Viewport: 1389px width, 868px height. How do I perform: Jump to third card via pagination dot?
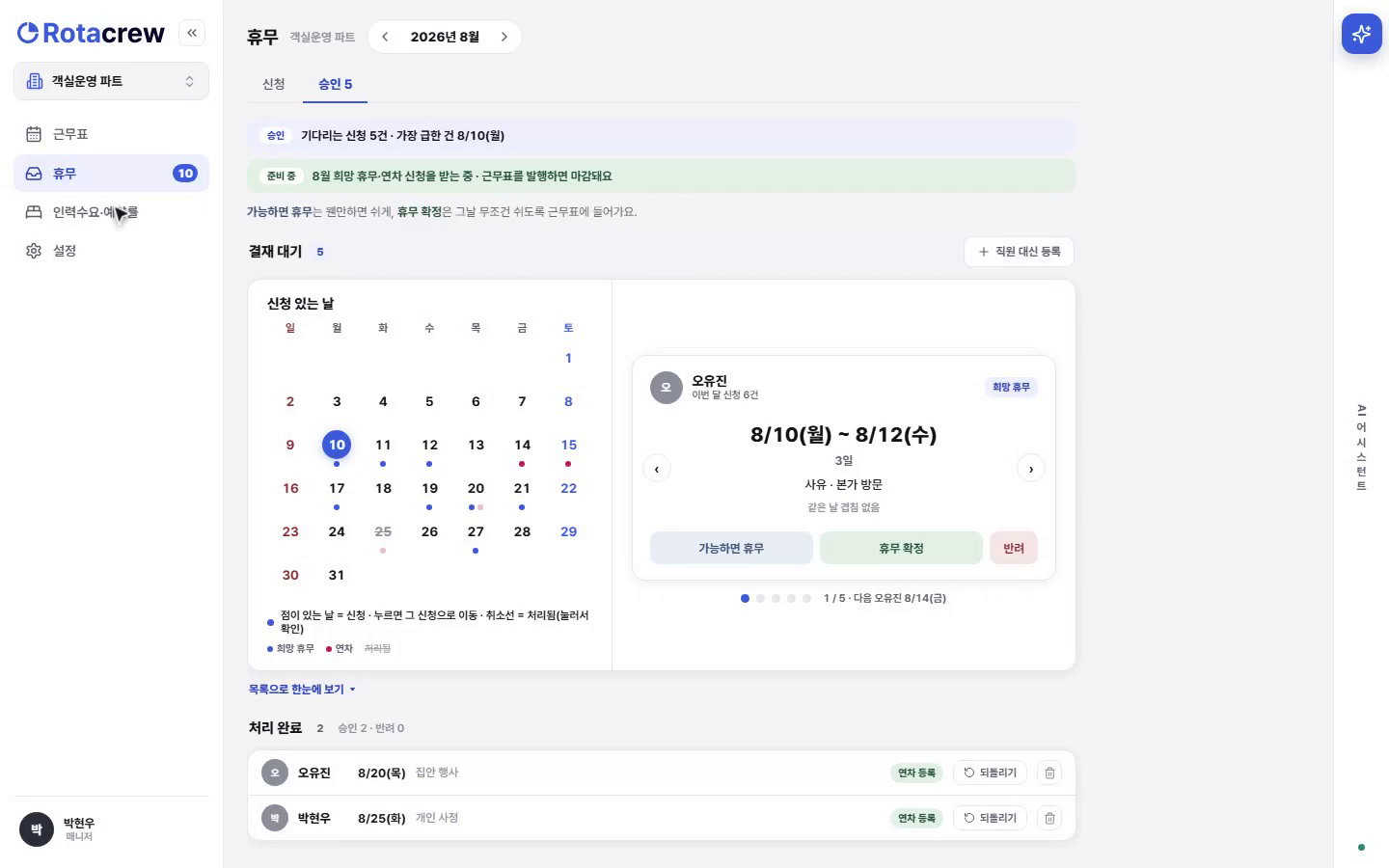(776, 598)
